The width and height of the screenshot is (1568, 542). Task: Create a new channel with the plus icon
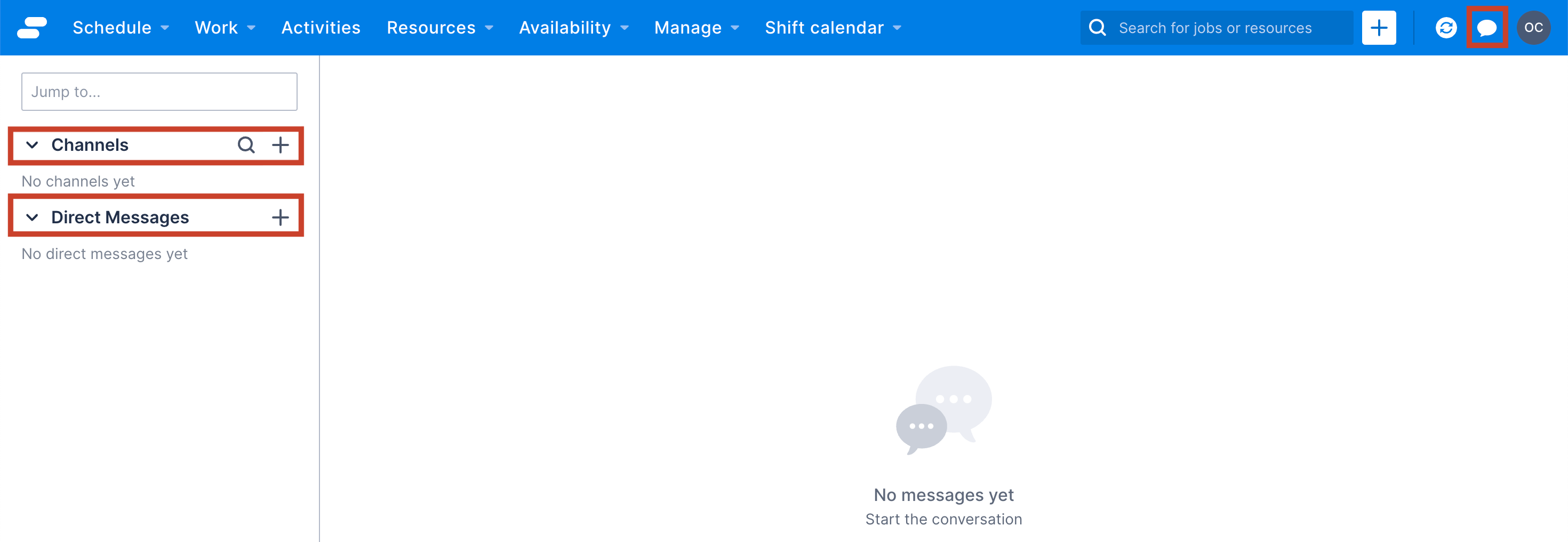pyautogui.click(x=281, y=145)
